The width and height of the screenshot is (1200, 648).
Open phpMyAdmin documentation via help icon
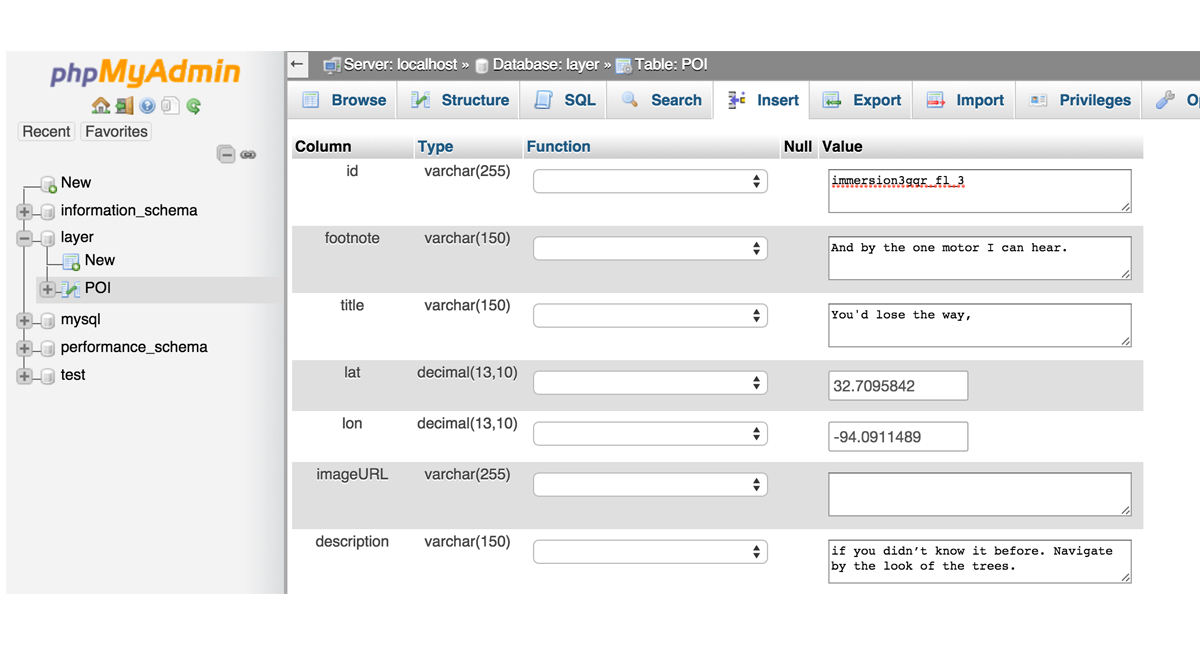tap(147, 106)
